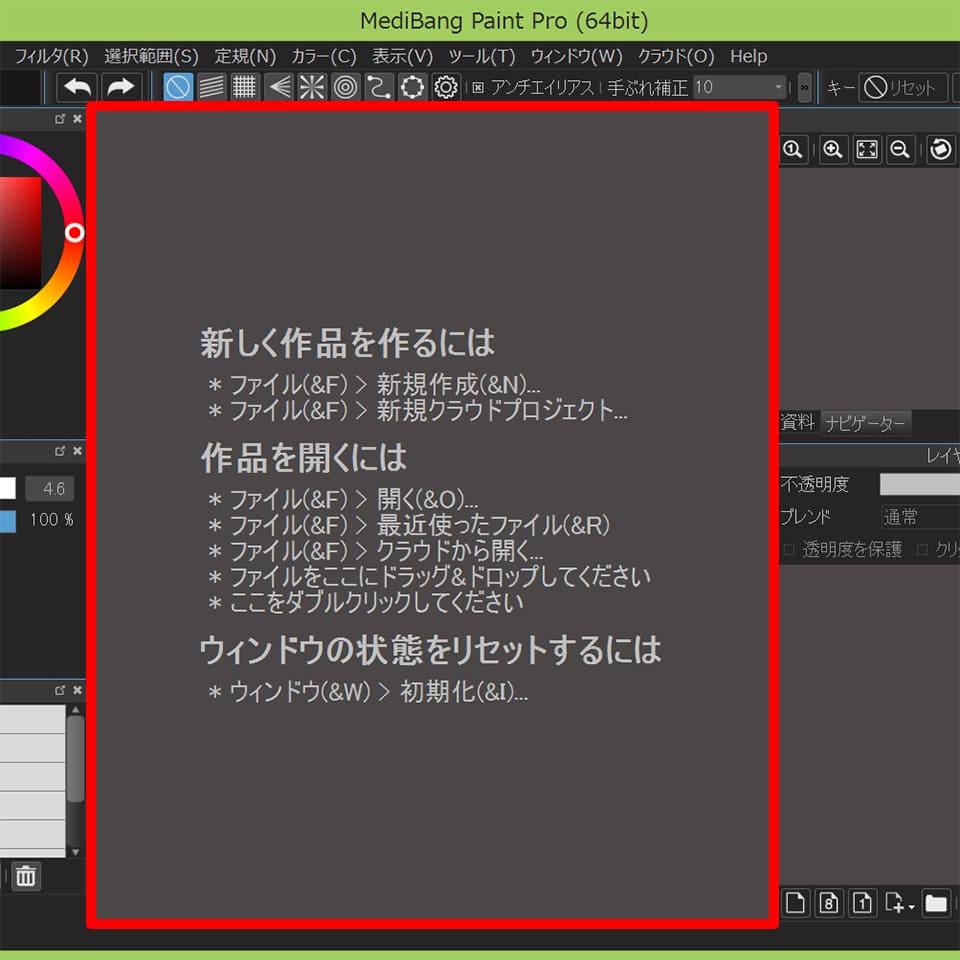Open the 選択範囲(S) menu
The height and width of the screenshot is (960, 960).
click(151, 56)
